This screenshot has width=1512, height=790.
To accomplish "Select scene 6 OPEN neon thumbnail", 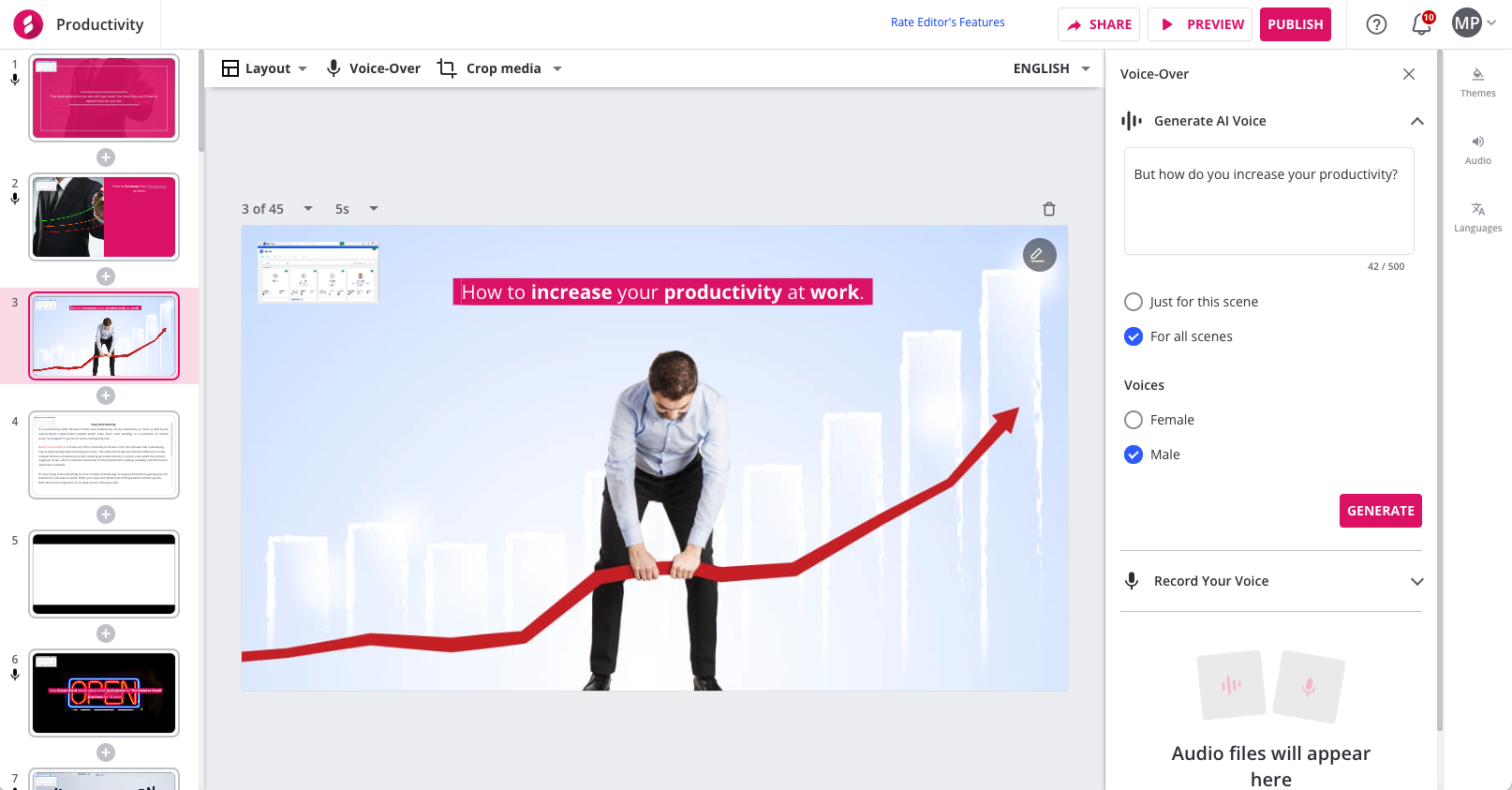I will [104, 693].
